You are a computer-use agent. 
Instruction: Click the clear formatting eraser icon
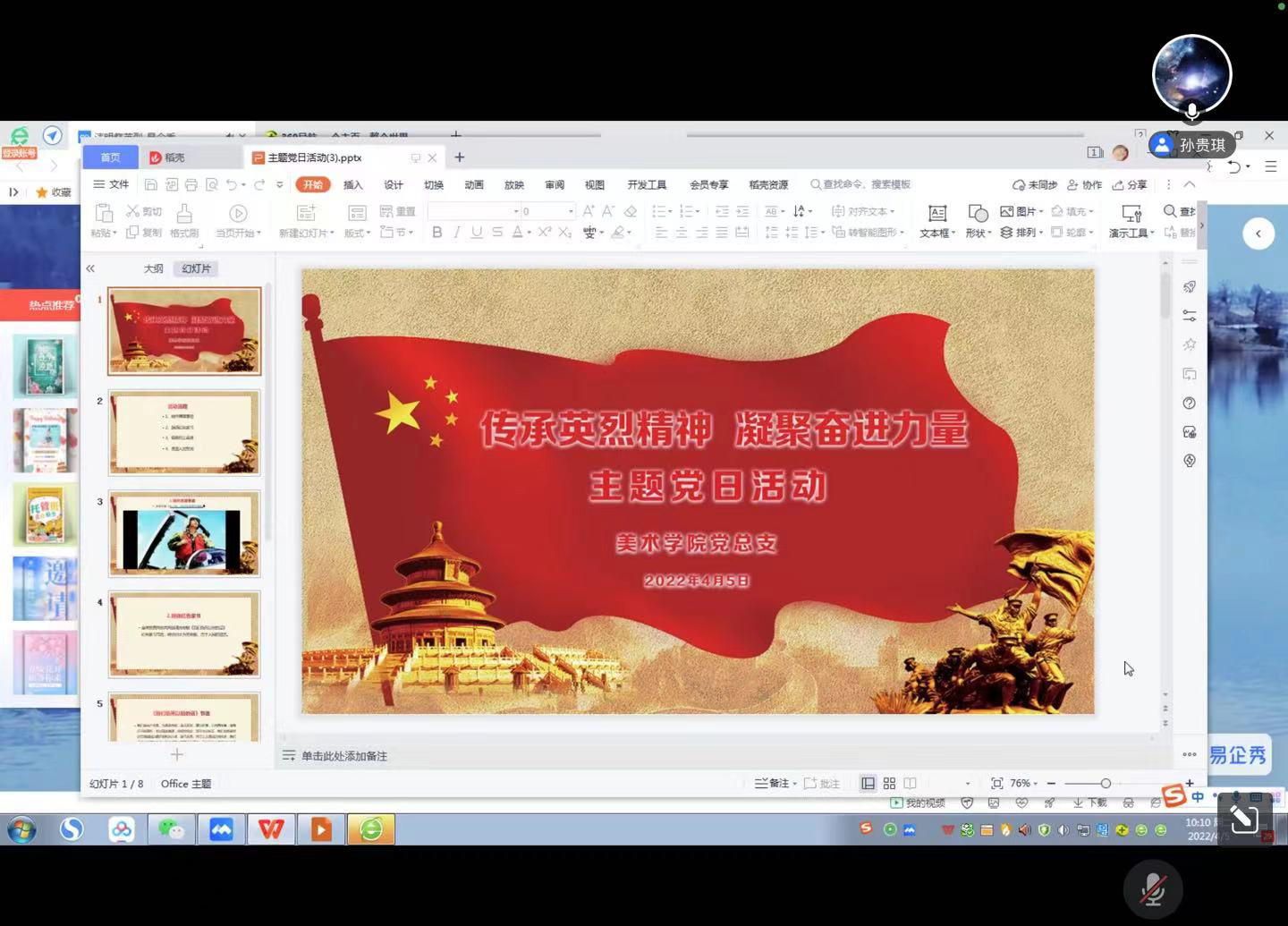631,211
